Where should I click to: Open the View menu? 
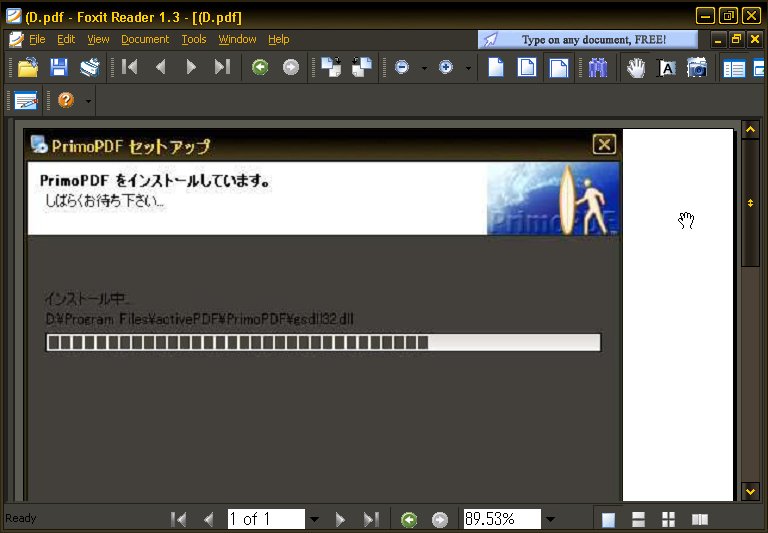coord(98,39)
